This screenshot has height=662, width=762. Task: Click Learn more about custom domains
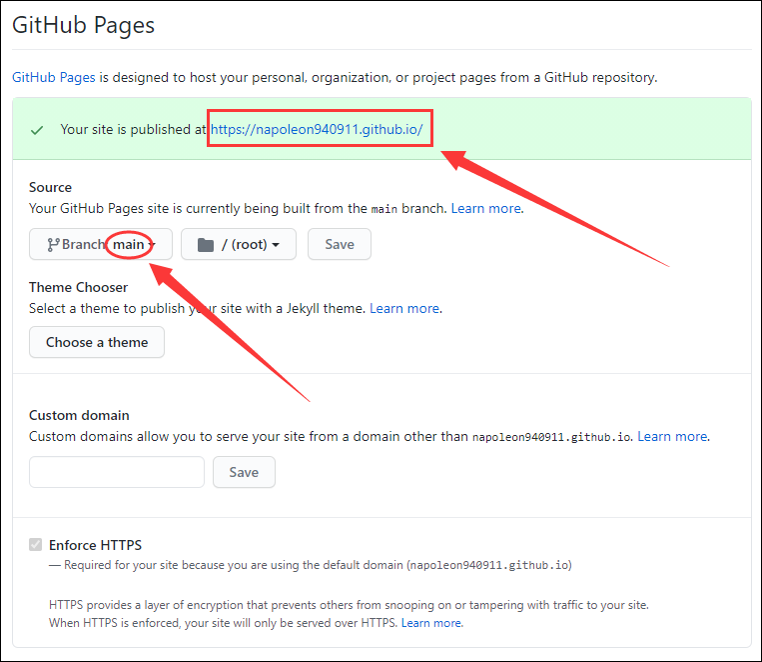coord(673,436)
